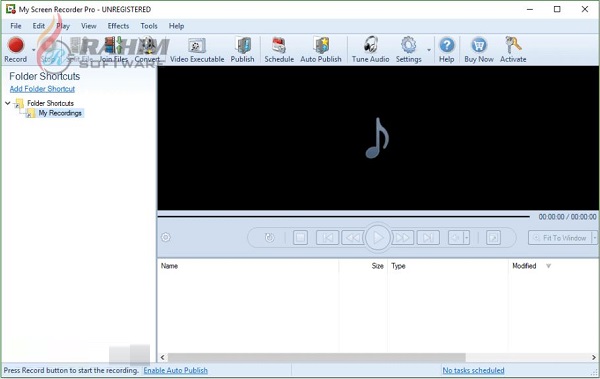600x379 pixels.
Task: Click the rewind button
Action: click(x=352, y=238)
